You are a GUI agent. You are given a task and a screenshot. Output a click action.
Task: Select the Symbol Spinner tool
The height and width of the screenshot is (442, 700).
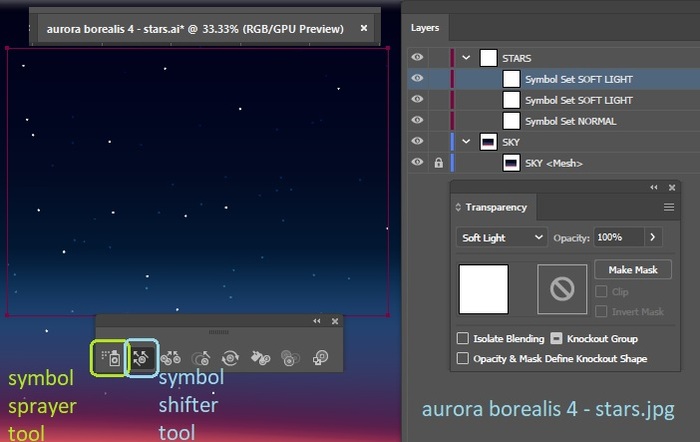pyautogui.click(x=230, y=356)
